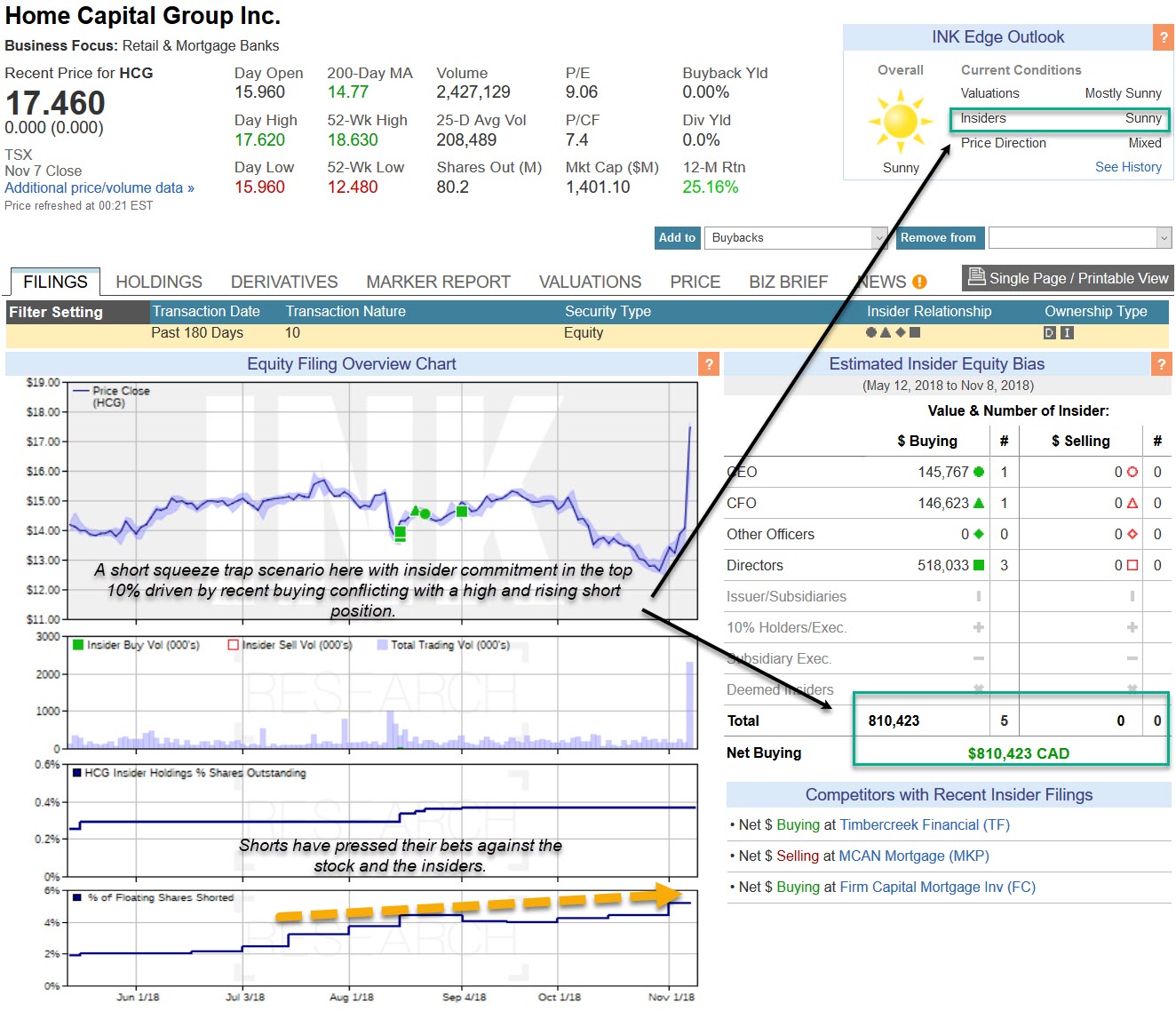Open Timbercreek Financial (TF) competitor link
This screenshot has width=1176, height=1027.
coord(925,824)
